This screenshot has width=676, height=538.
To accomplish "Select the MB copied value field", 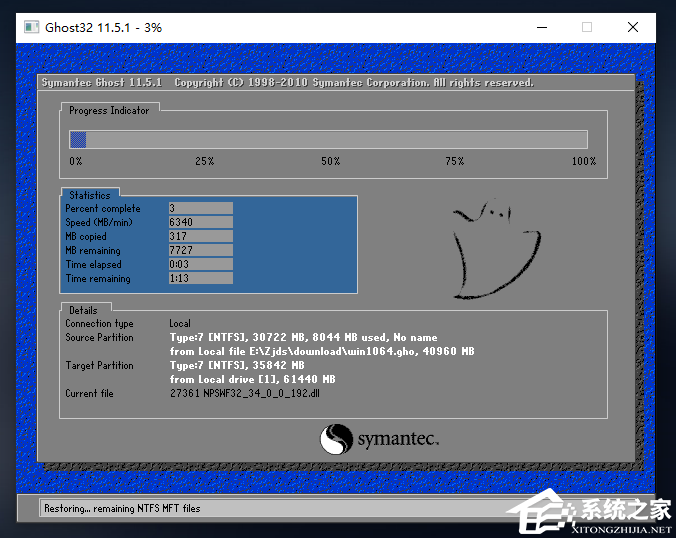I will pos(200,237).
